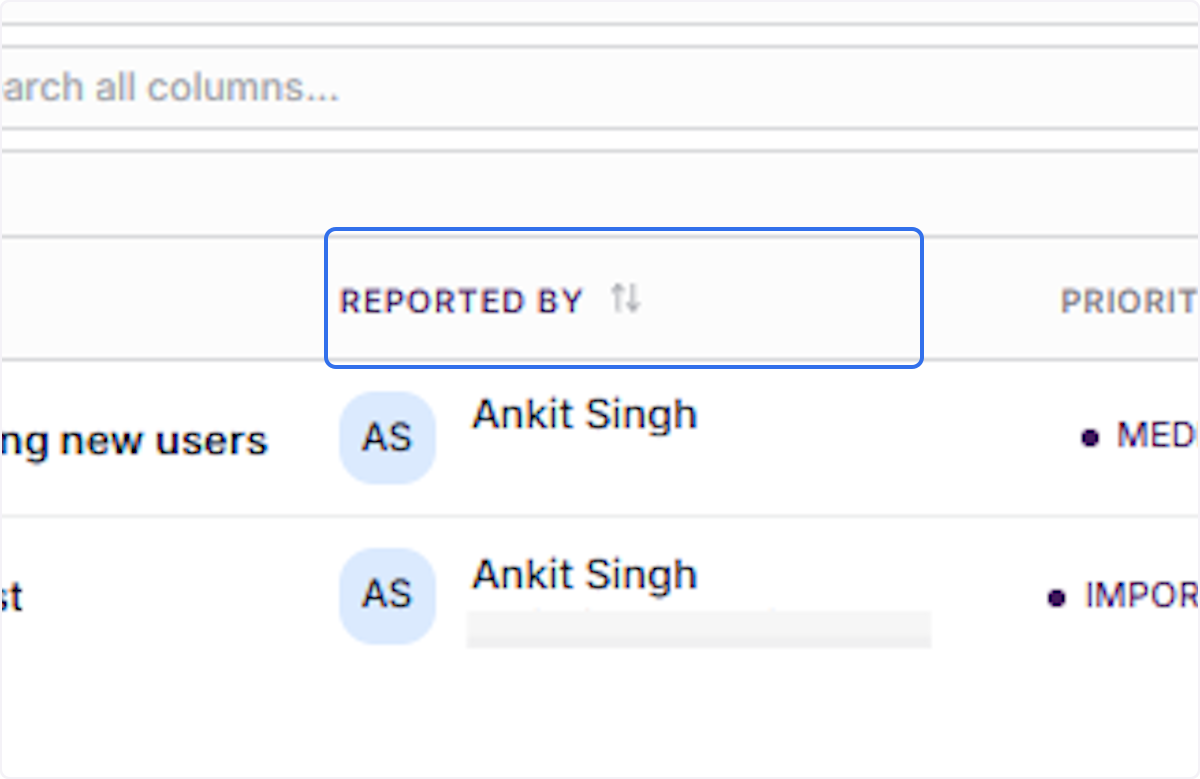Open Ankit Singh in the first row
Viewport: 1200px width, 779px height.
pyautogui.click(x=584, y=414)
